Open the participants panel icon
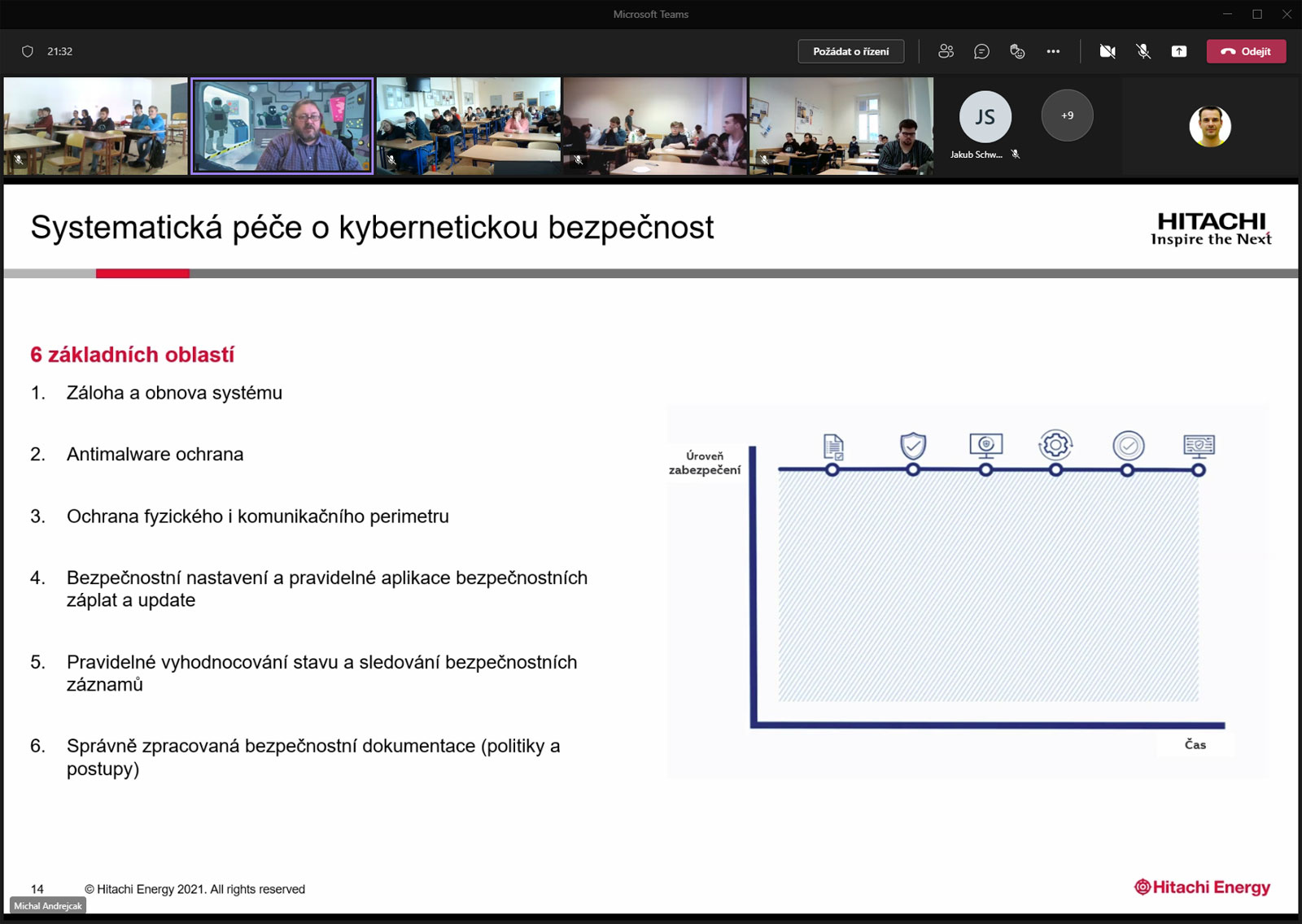 coord(946,51)
